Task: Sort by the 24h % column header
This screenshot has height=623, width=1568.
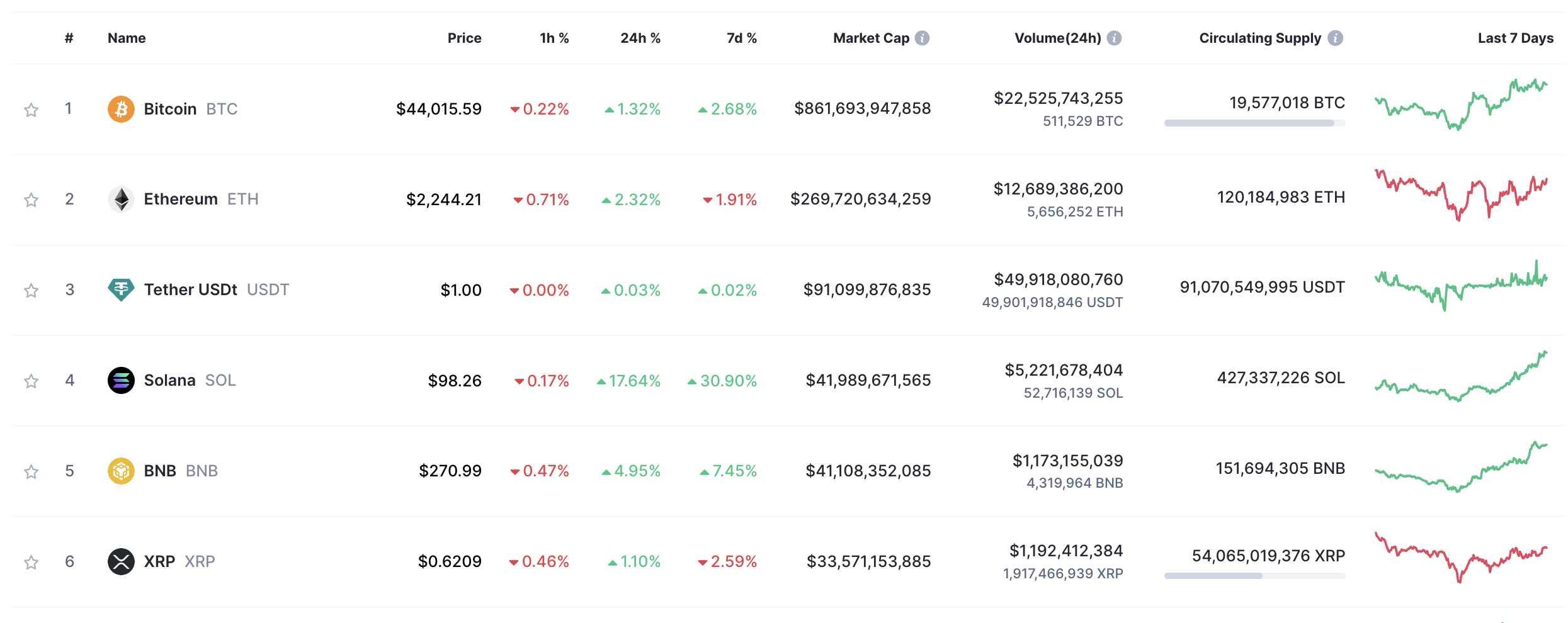Action: click(x=640, y=38)
